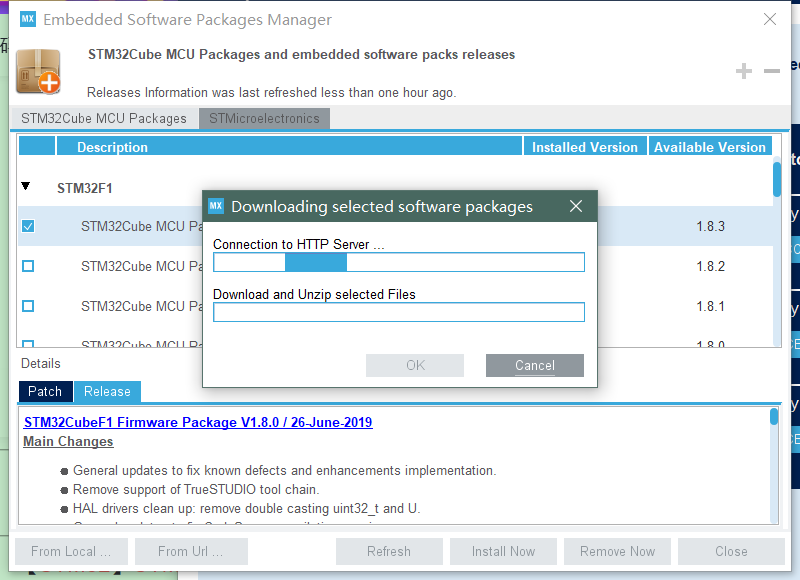Image resolution: width=800 pixels, height=580 pixels.
Task: Click the MX logo in main title bar
Action: click(x=28, y=19)
